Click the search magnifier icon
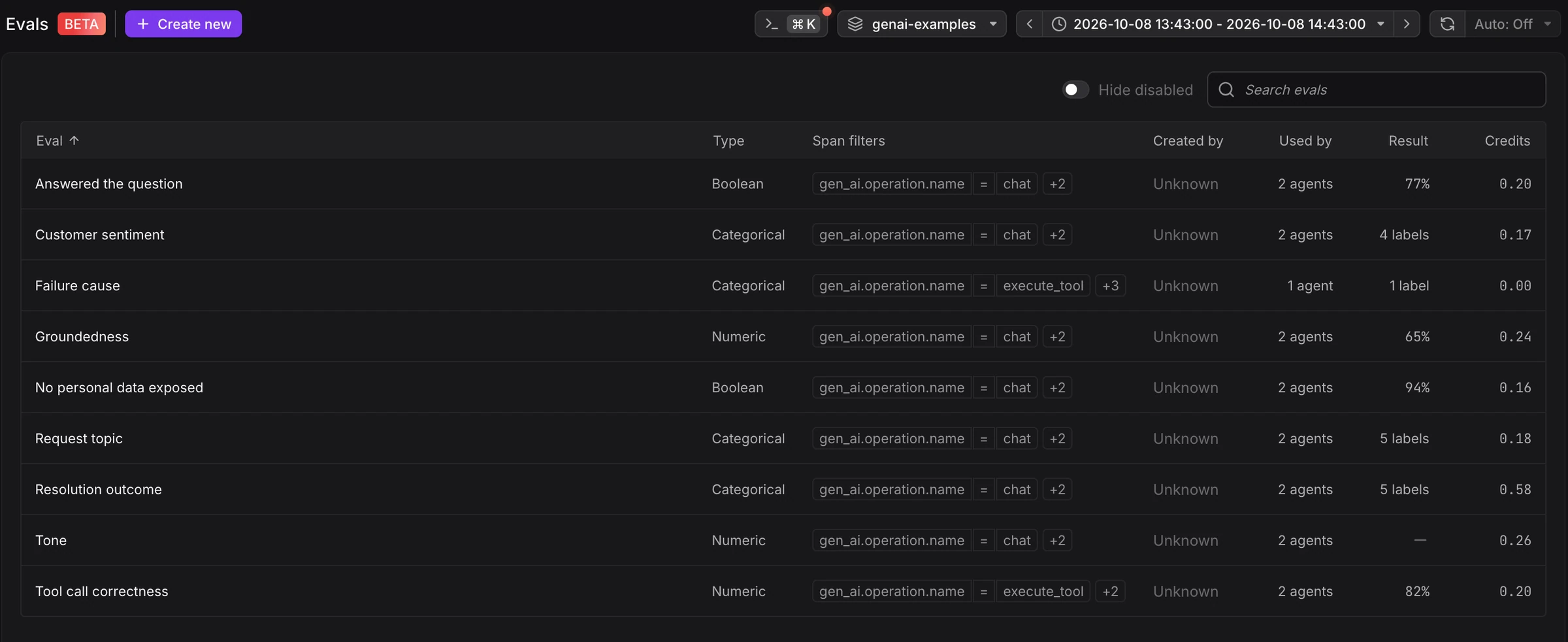 (1226, 90)
